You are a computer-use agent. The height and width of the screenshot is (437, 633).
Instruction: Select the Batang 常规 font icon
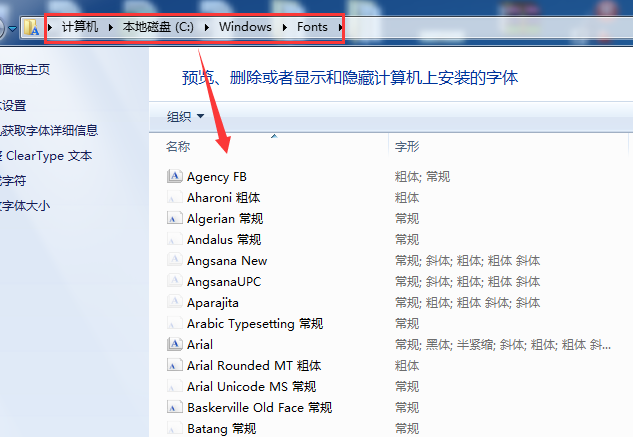[x=174, y=428]
